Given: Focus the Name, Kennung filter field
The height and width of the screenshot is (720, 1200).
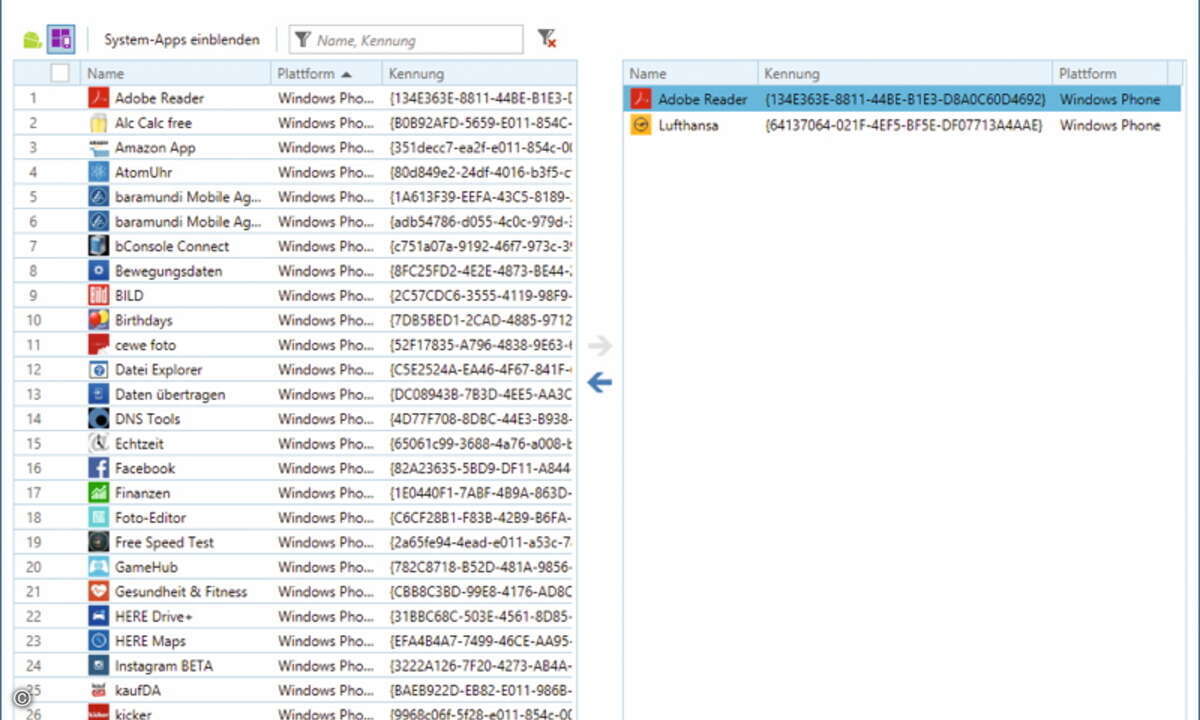Looking at the screenshot, I should pos(406,40).
